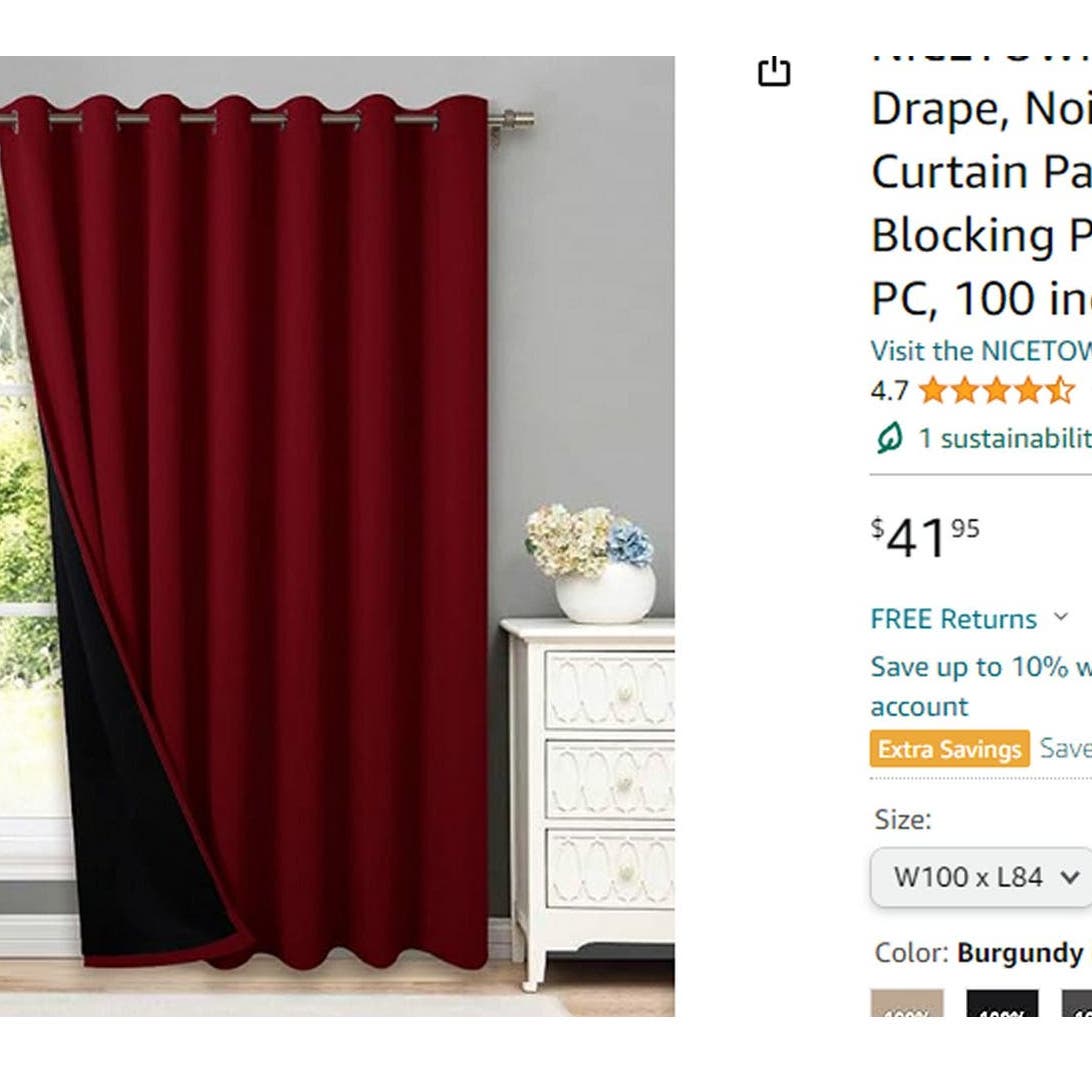Image resolution: width=1092 pixels, height=1092 pixels.
Task: Visit the NICETOWN store link
Action: (x=980, y=351)
